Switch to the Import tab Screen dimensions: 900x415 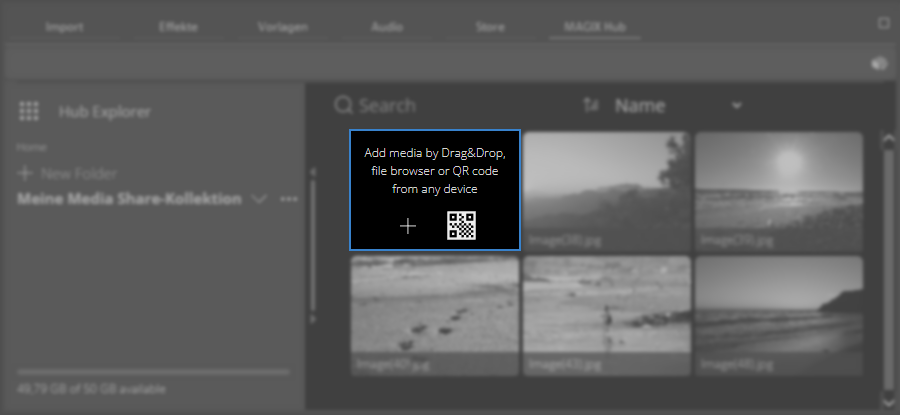pos(64,27)
